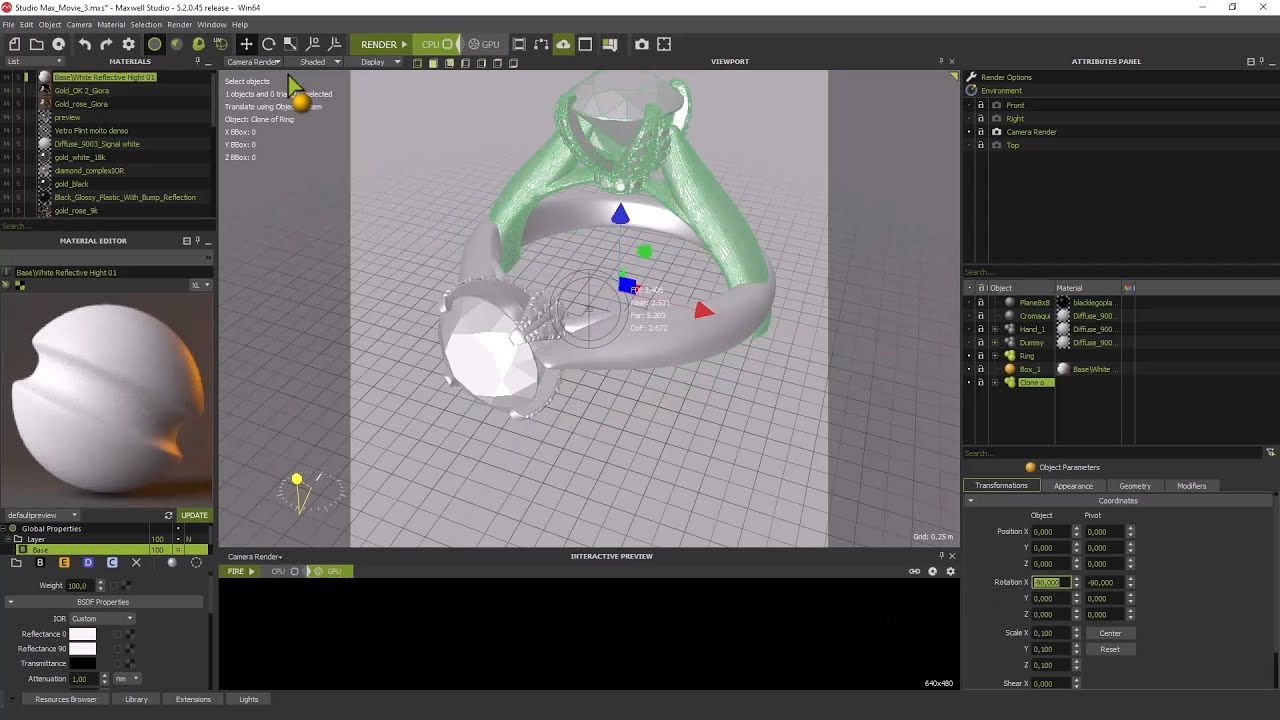
Task: Click the object list filter icon
Action: pos(1270,453)
